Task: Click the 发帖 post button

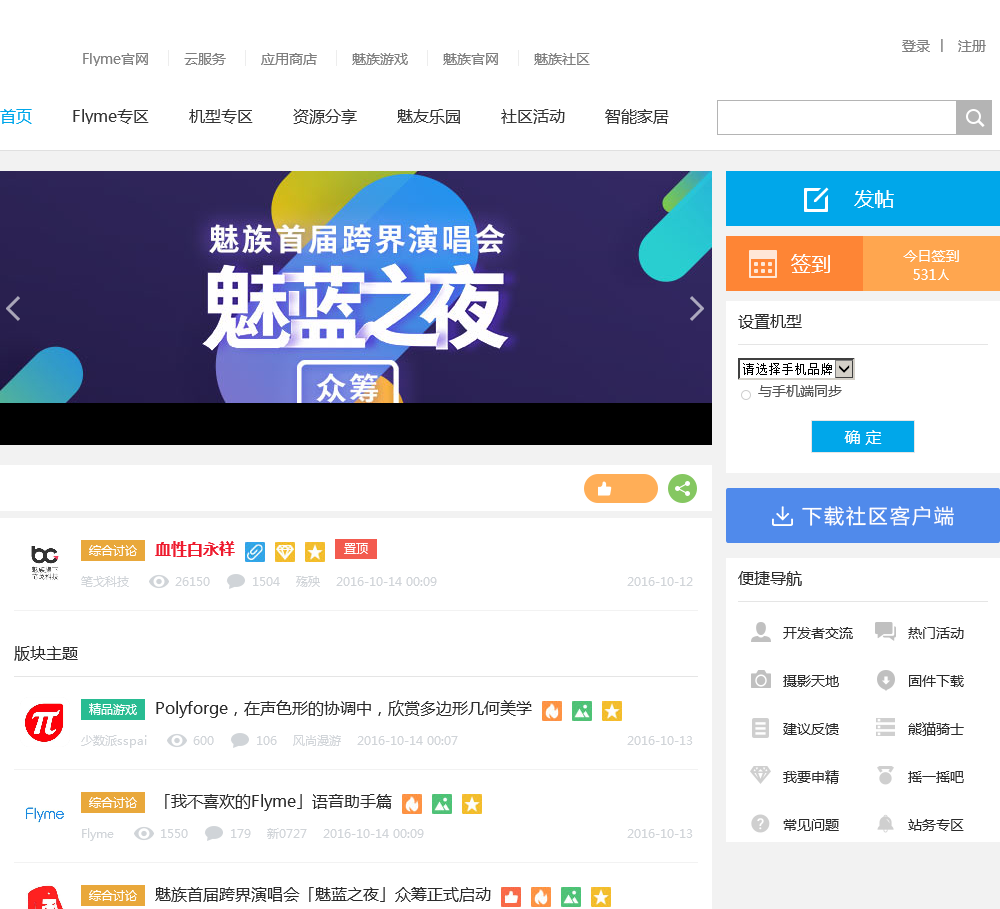Action: pos(863,198)
